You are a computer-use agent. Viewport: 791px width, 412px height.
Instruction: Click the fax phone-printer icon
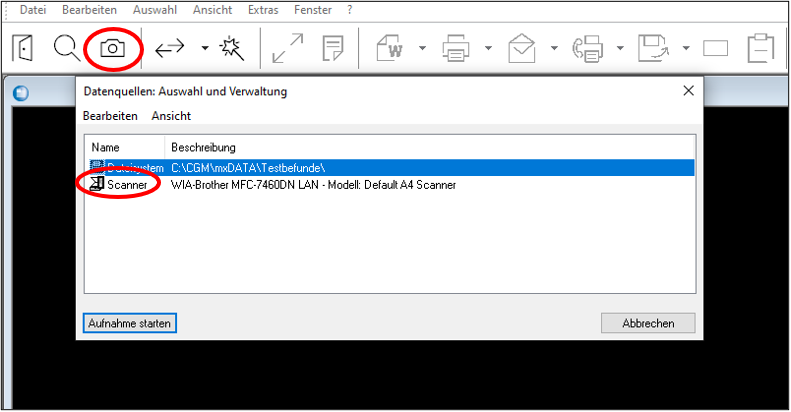587,48
